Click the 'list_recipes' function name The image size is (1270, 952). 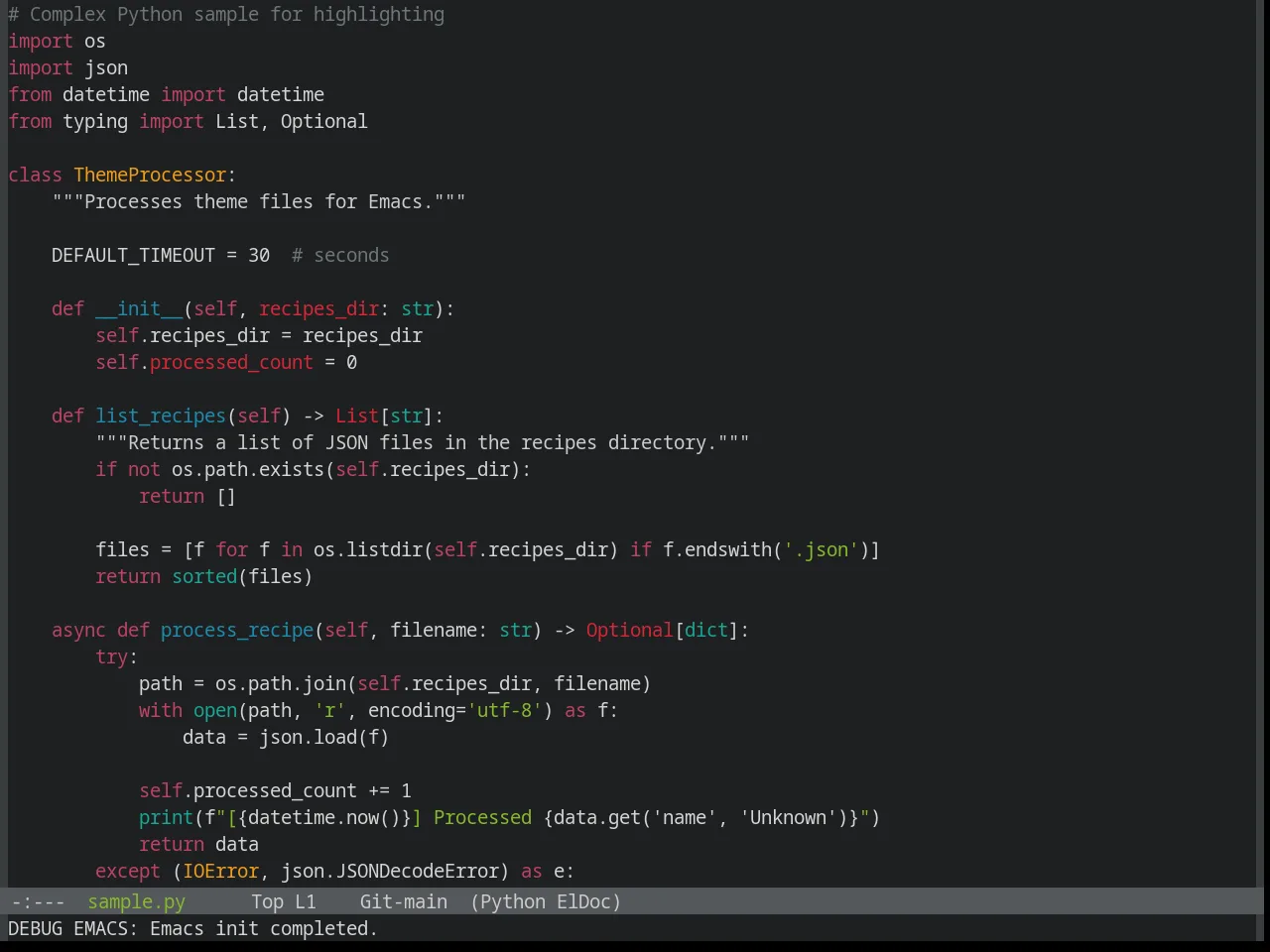point(161,416)
